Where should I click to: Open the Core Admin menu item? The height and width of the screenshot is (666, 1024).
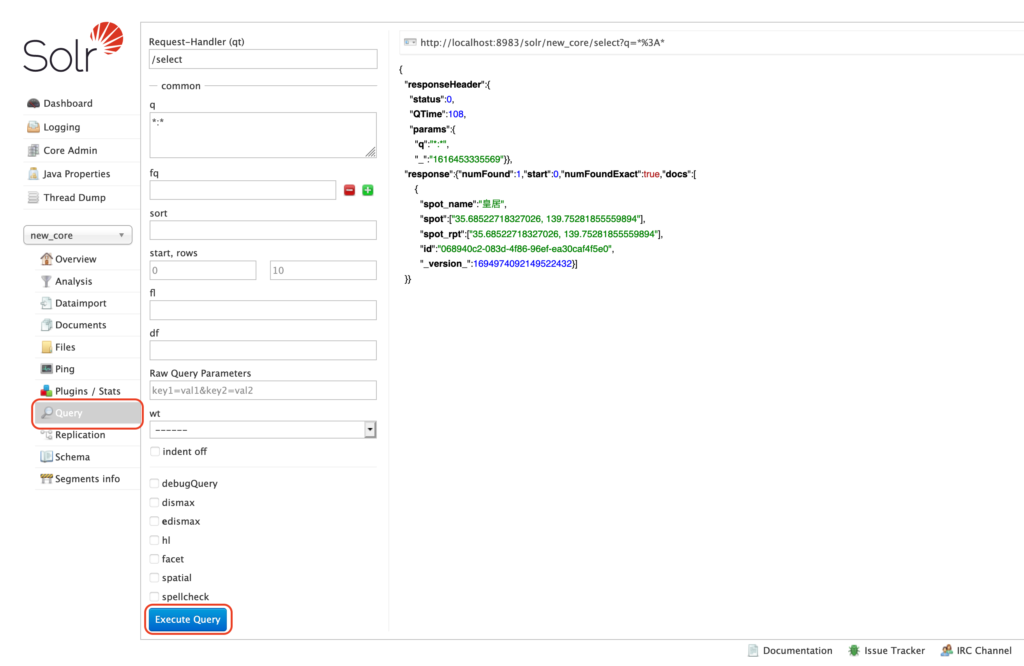click(x=70, y=150)
